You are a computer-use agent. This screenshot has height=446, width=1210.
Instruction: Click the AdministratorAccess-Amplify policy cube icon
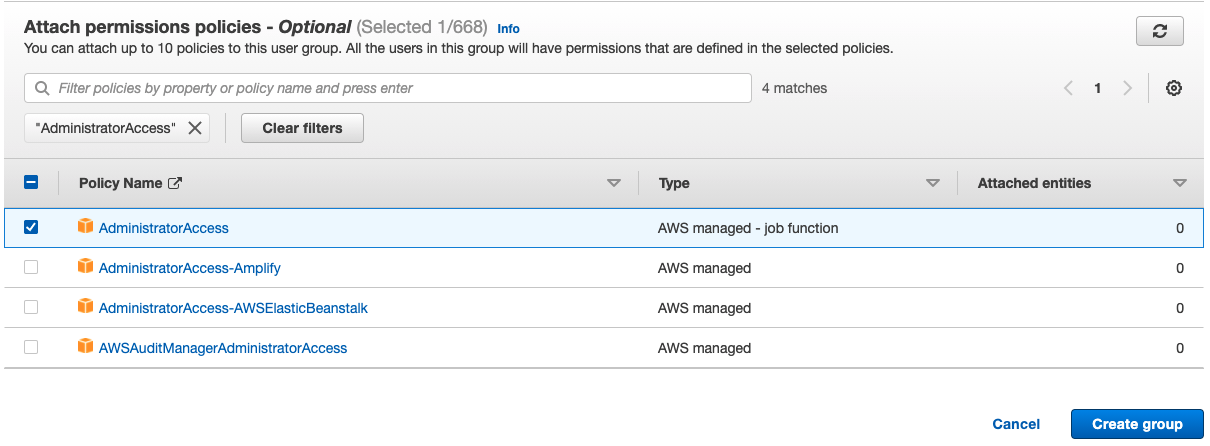[x=85, y=267]
